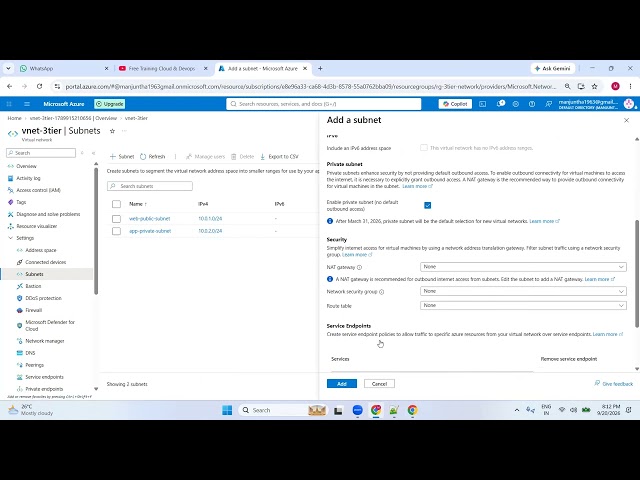Open the Azure portal hamburger menu
The width and height of the screenshot is (640, 480).
click(x=27, y=104)
